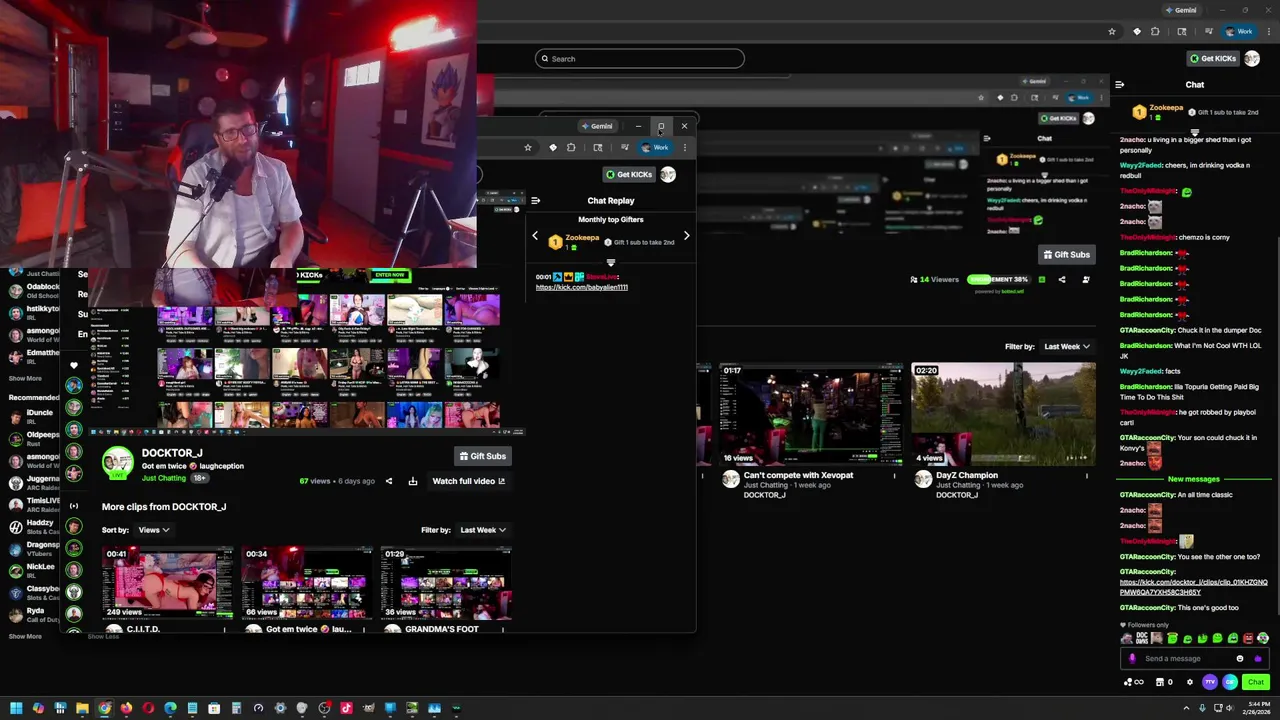Click extensions puzzle icon in front small window
Image resolution: width=1280 pixels, height=720 pixels.
click(571, 148)
